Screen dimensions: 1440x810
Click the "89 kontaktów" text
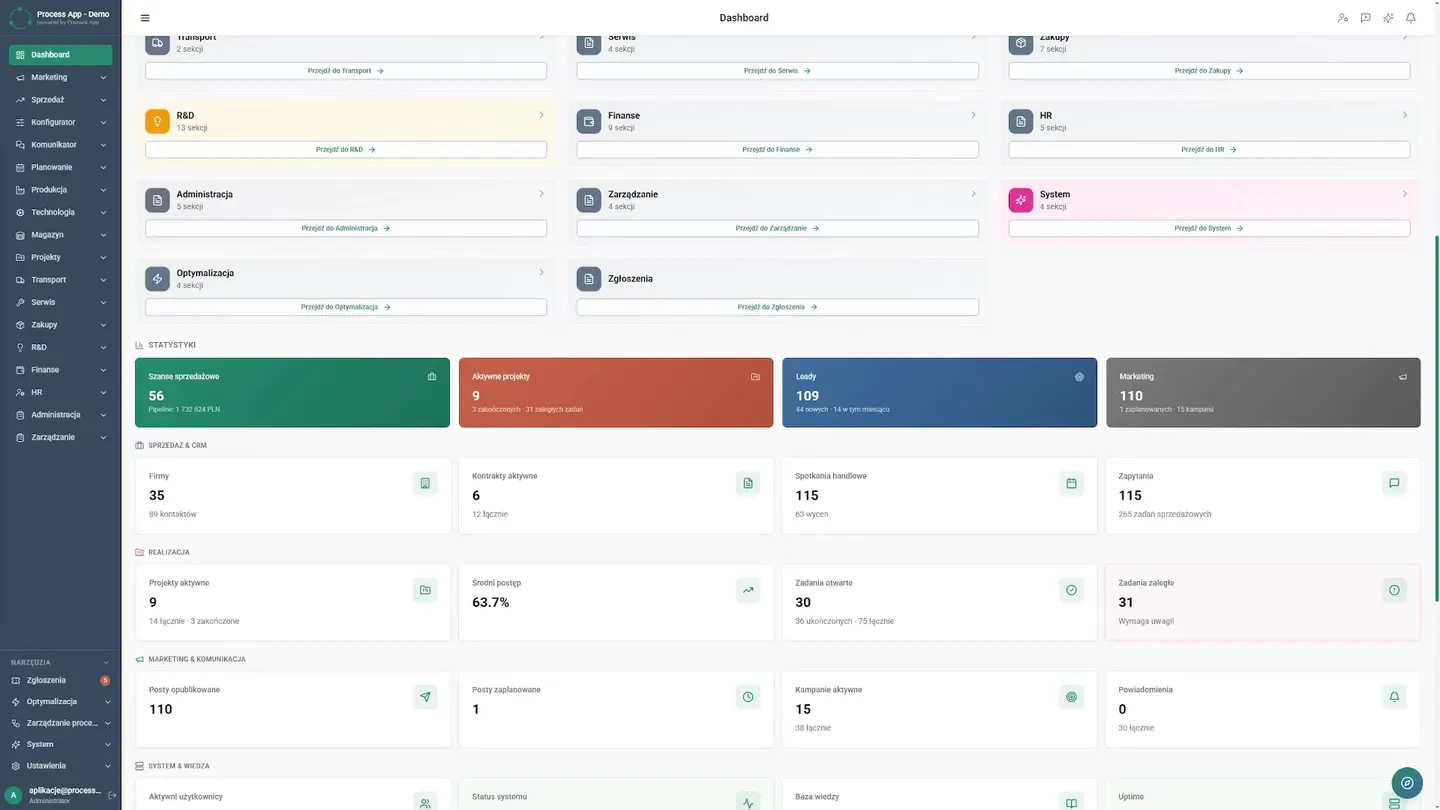(172, 514)
